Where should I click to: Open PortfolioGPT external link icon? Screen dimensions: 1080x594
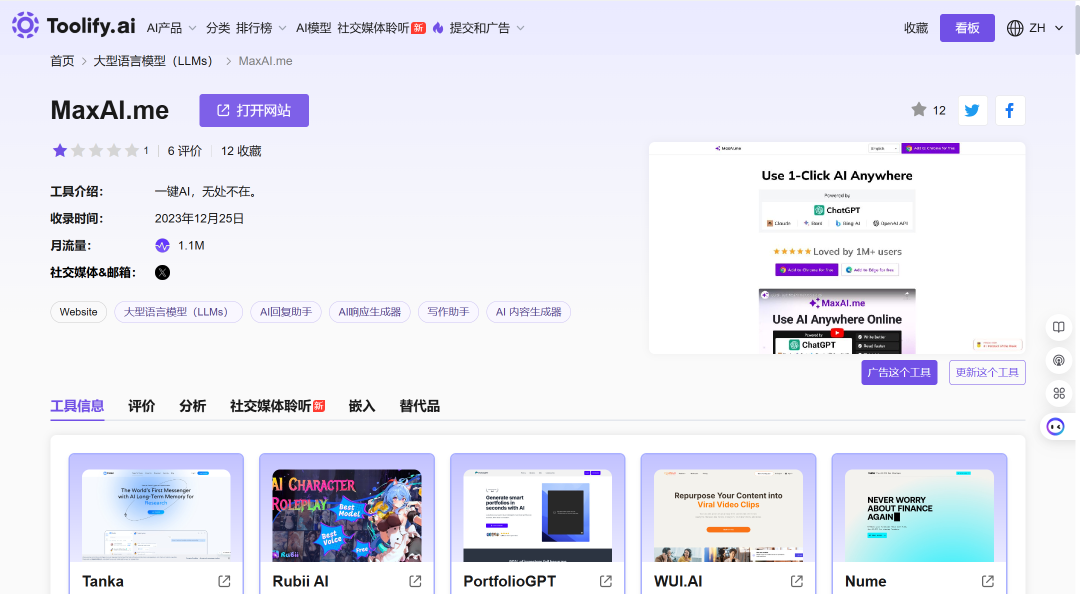606,582
